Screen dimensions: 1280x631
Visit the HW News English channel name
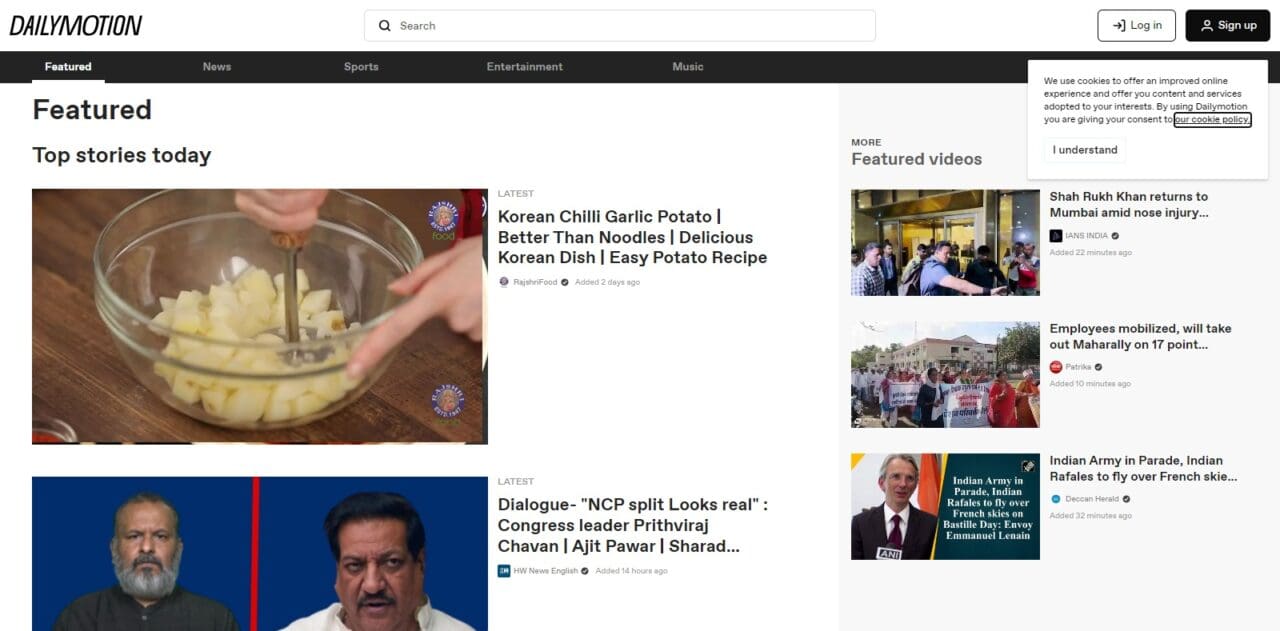pyautogui.click(x=545, y=571)
